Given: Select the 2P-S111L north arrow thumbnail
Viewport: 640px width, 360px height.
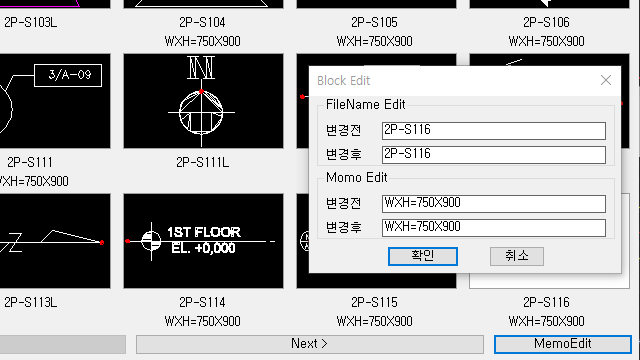Looking at the screenshot, I should click(203, 101).
